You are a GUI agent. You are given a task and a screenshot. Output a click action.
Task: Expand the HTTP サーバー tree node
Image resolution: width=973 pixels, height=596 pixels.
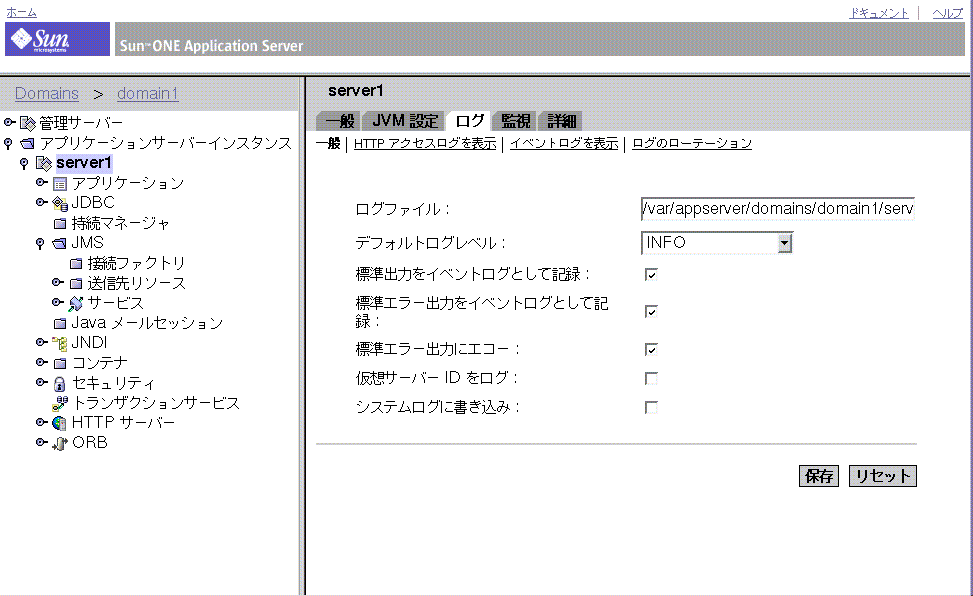click(42, 423)
